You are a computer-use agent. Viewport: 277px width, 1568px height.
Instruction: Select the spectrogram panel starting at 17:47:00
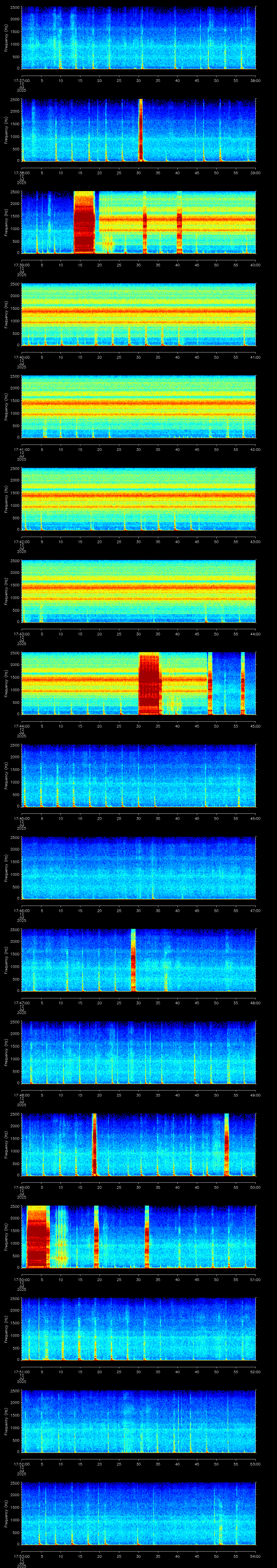pos(138,960)
